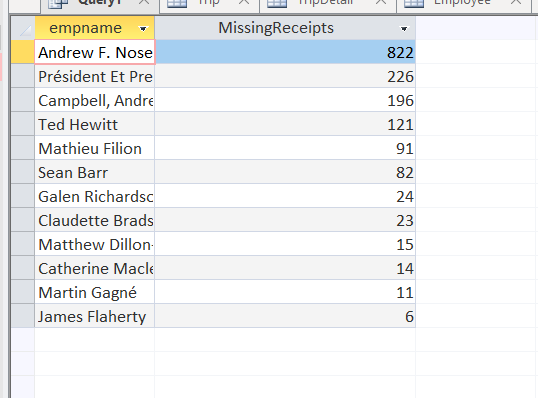
Task: Select the Galen Richardson name cell
Action: point(95,196)
